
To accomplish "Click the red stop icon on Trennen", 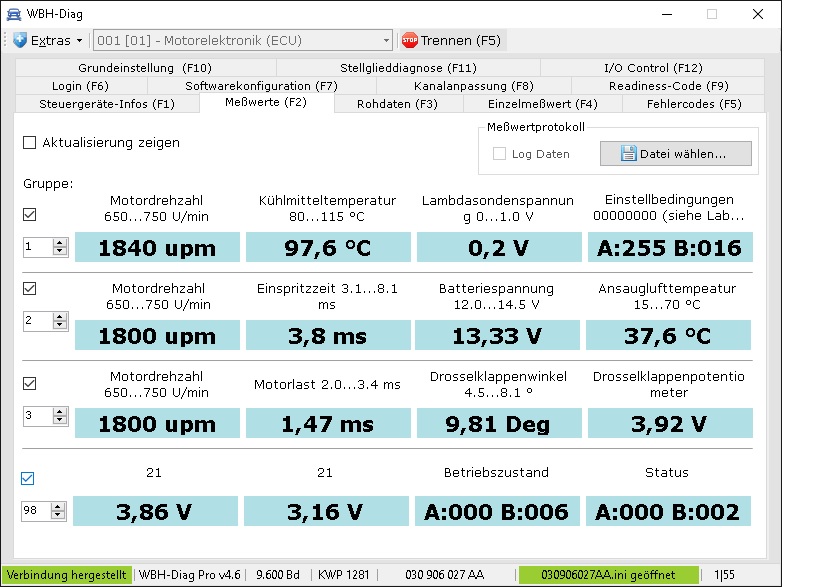I will tap(410, 41).
